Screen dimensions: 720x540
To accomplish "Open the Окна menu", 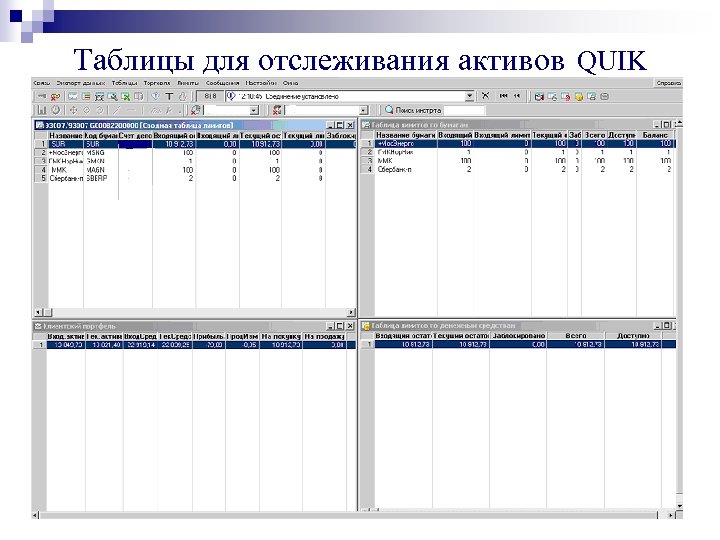I will (290, 83).
